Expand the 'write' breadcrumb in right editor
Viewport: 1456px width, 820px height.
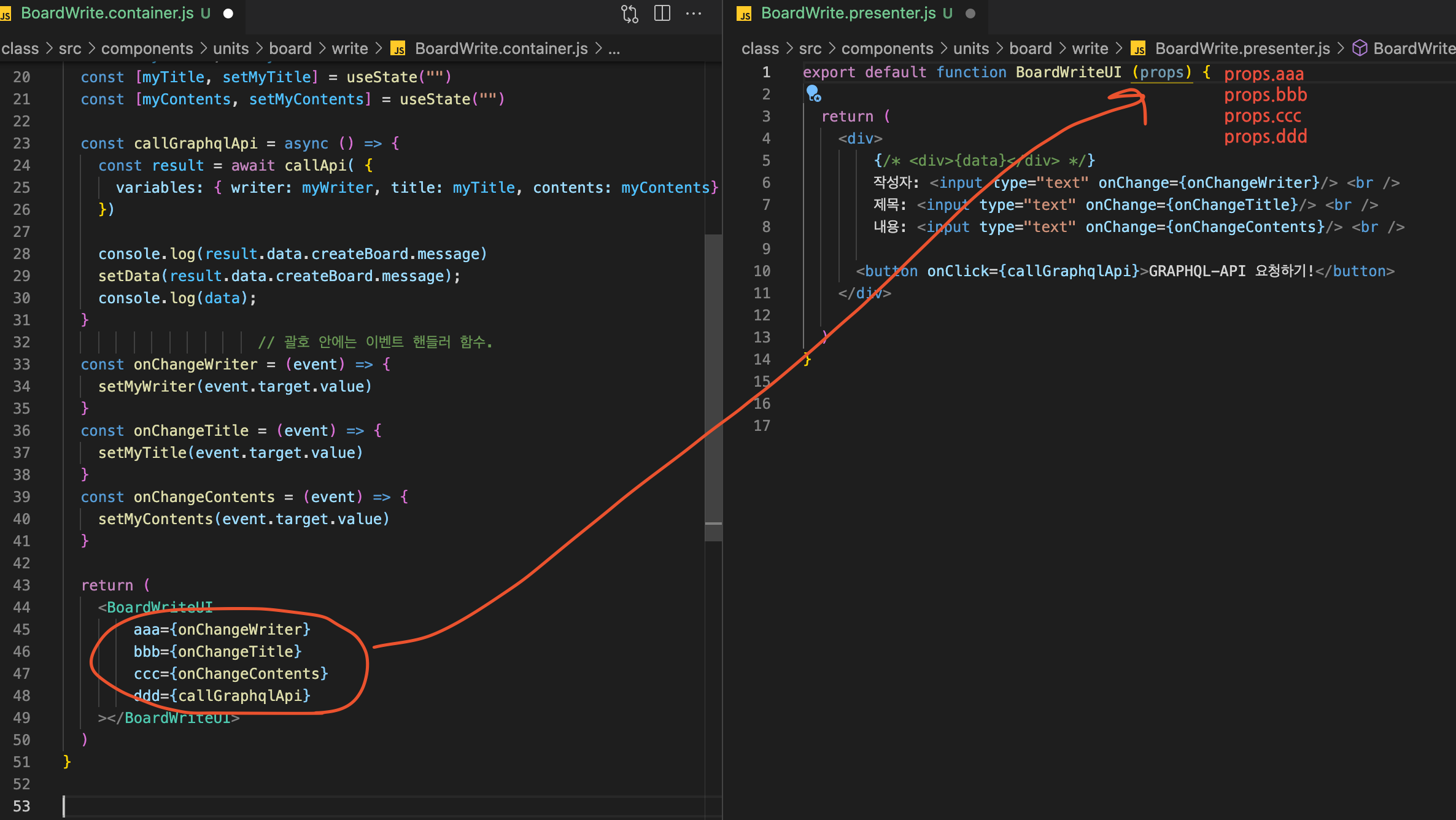click(x=1090, y=48)
